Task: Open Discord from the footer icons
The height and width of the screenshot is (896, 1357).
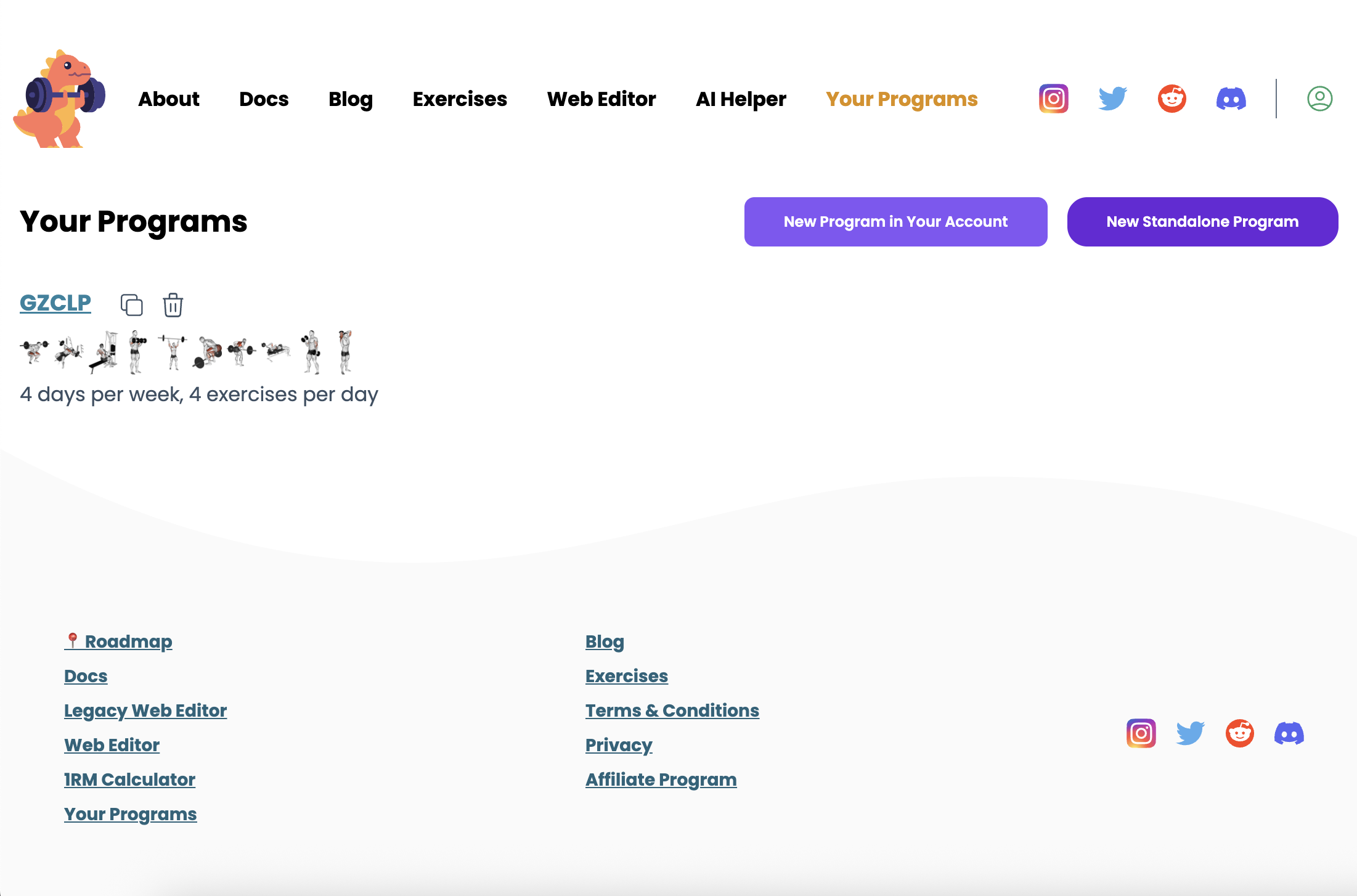Action: [1290, 733]
